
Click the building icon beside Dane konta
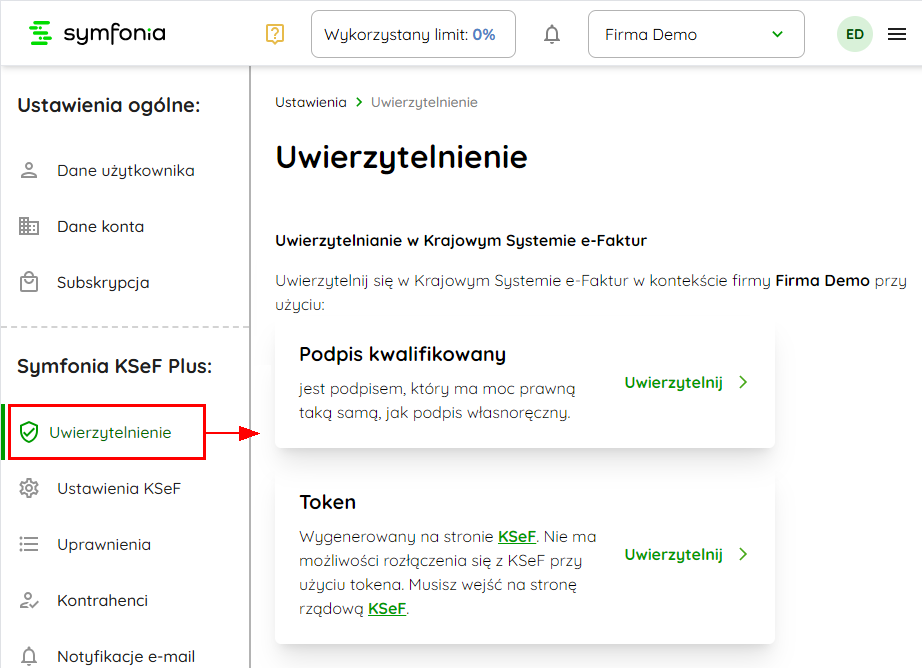pos(29,226)
